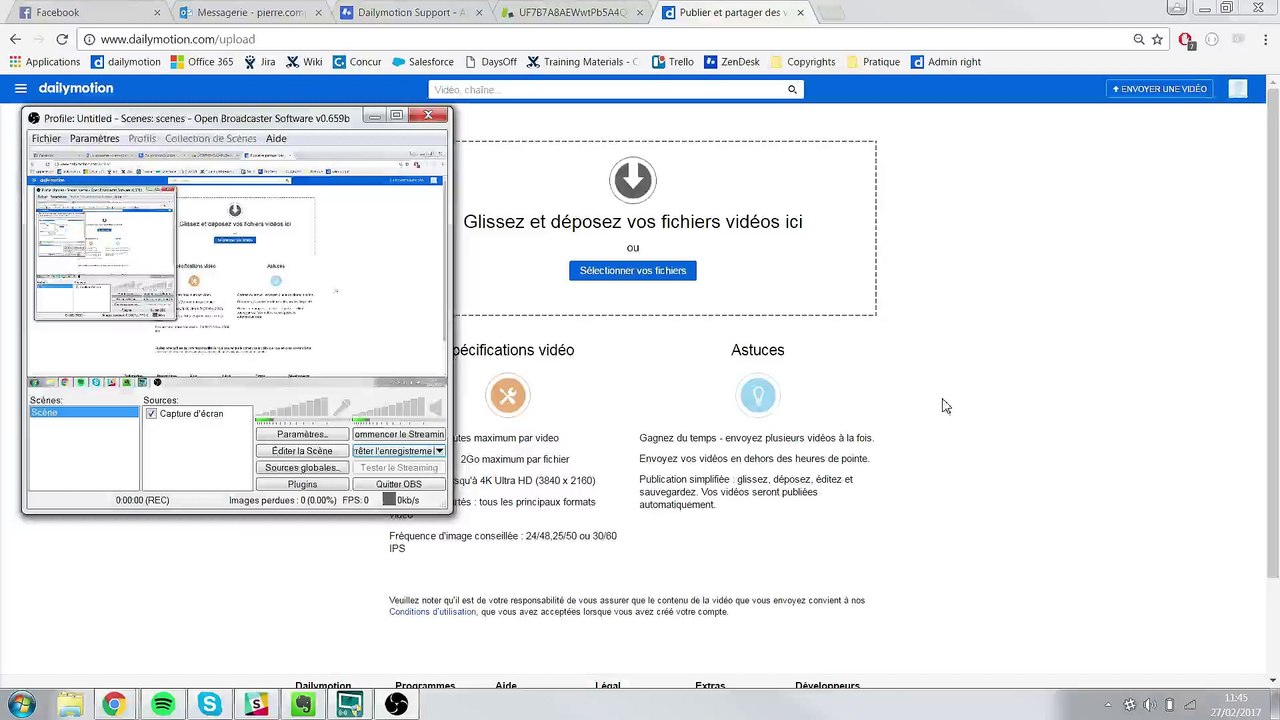The image size is (1280, 720).
Task: Open Chrome Applications shortcut in bookmarks bar
Action: click(45, 62)
